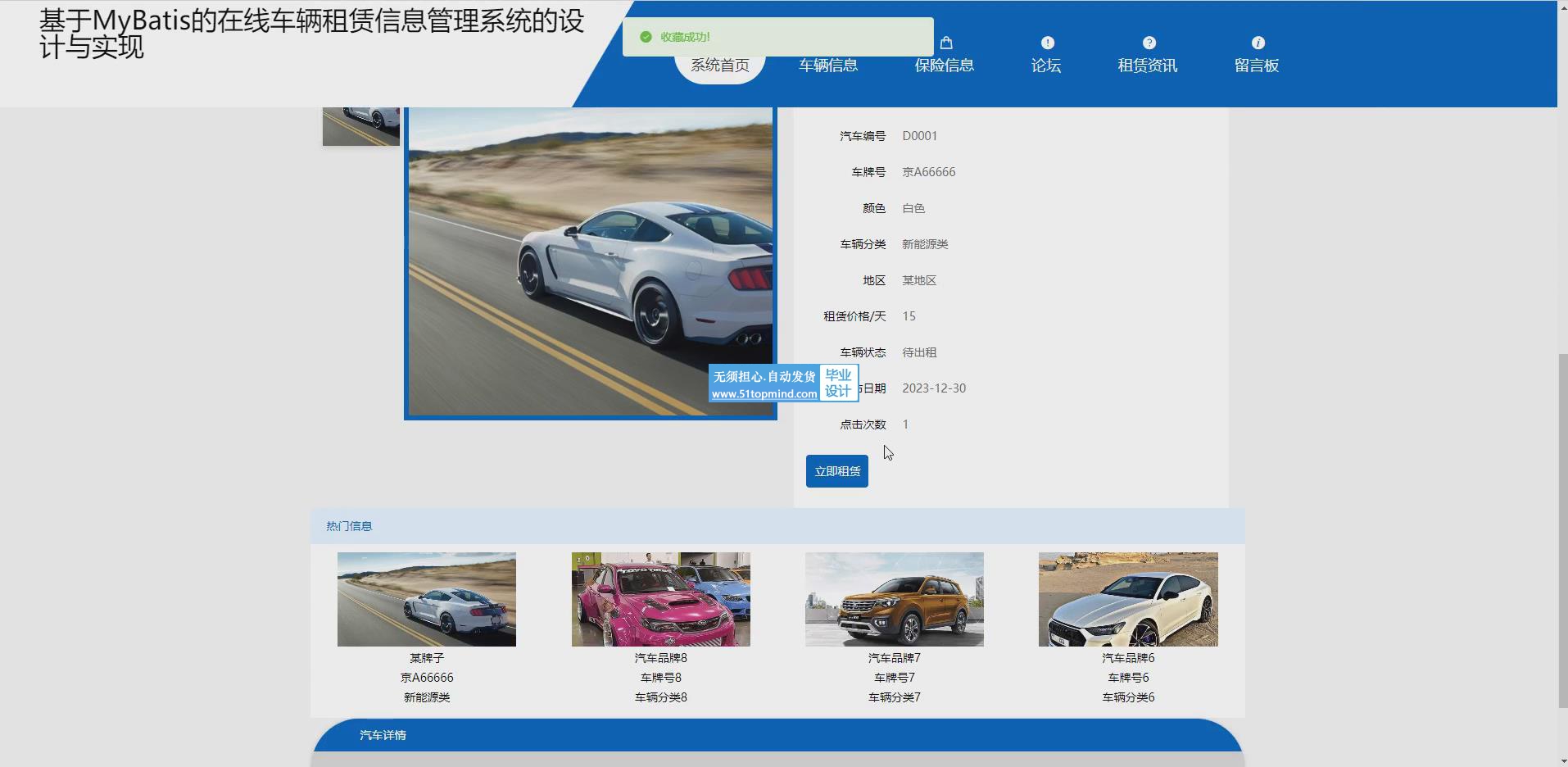Viewport: 1568px width, 767px height.
Task: Click the 车牌号8 text link
Action: 660,678
